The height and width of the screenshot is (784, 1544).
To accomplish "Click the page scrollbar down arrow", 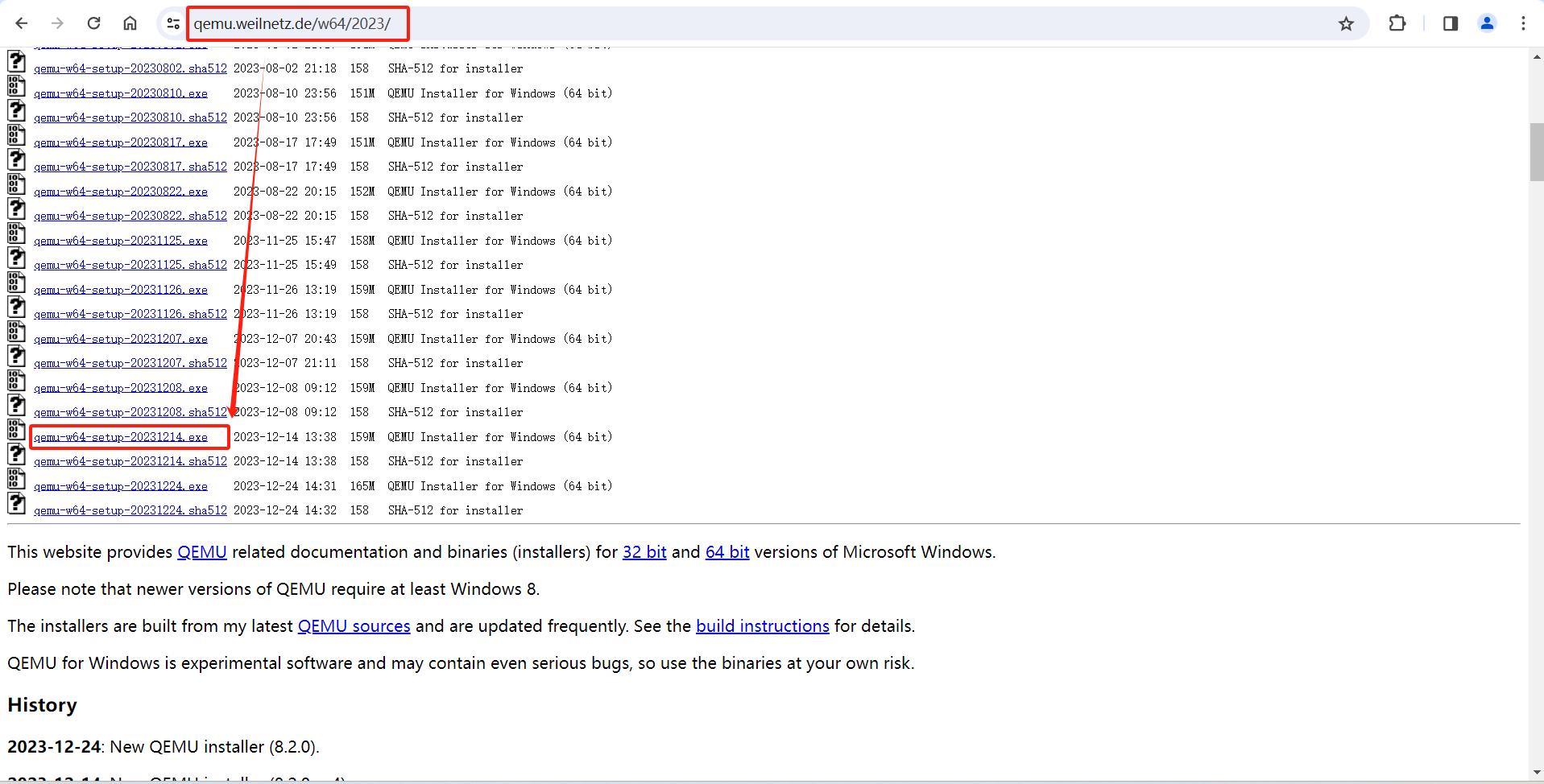I will (1537, 773).
